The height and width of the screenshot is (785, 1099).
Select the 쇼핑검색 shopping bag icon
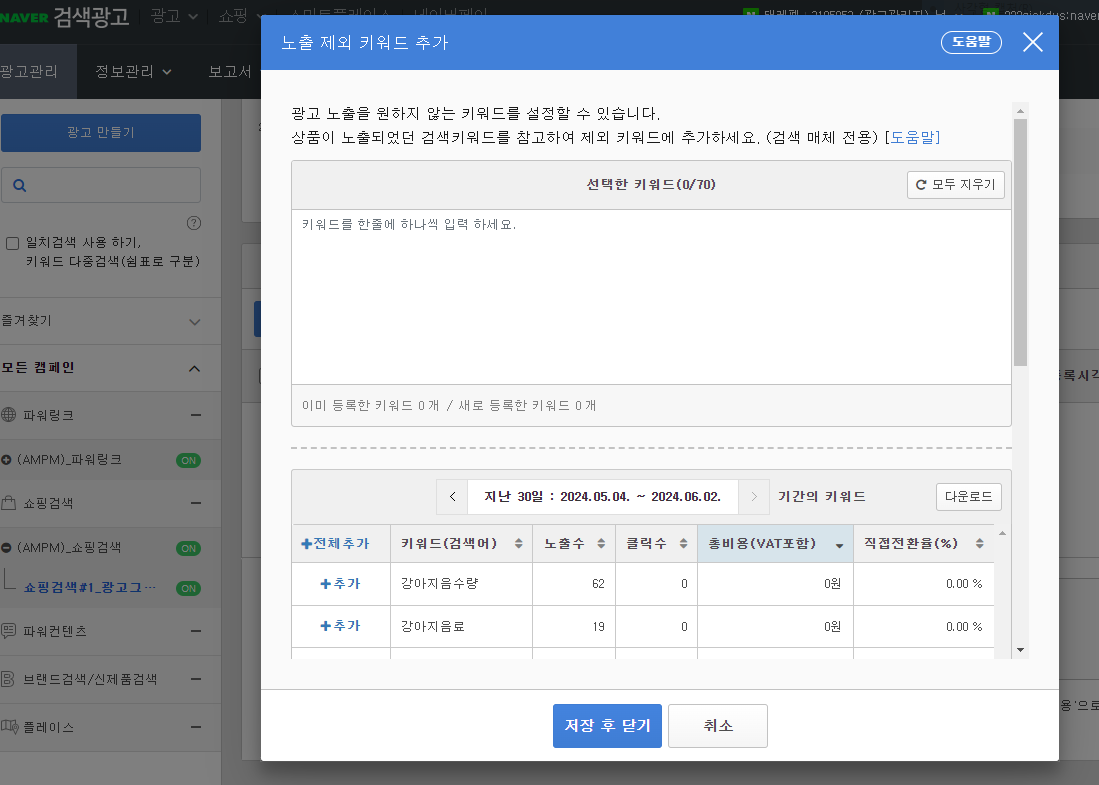click(x=8, y=503)
